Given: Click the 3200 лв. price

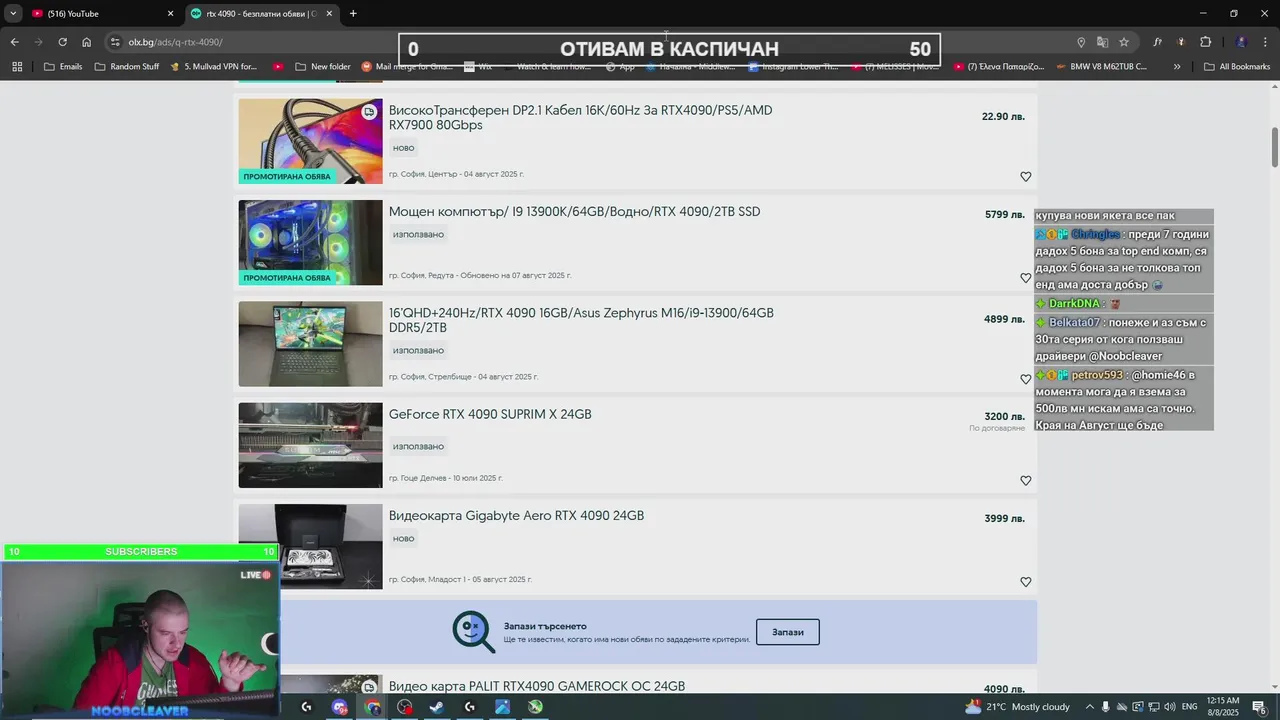Looking at the screenshot, I should pos(1004,417).
